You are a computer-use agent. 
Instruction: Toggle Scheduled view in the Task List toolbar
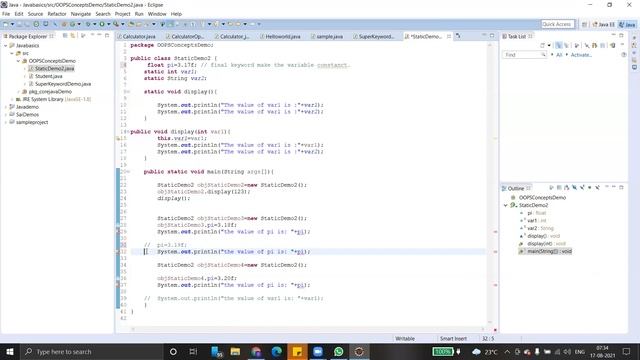pyautogui.click(x=567, y=45)
